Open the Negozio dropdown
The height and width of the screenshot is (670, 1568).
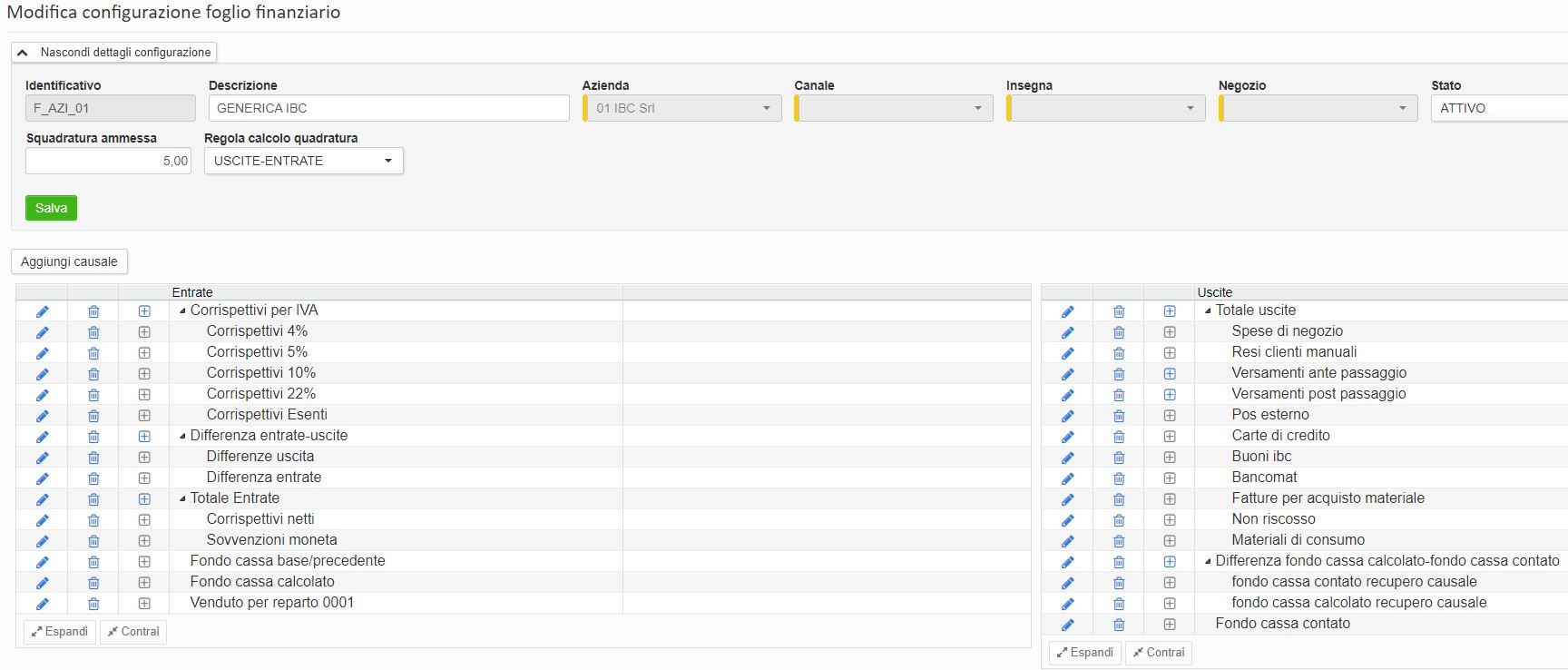click(x=1318, y=108)
